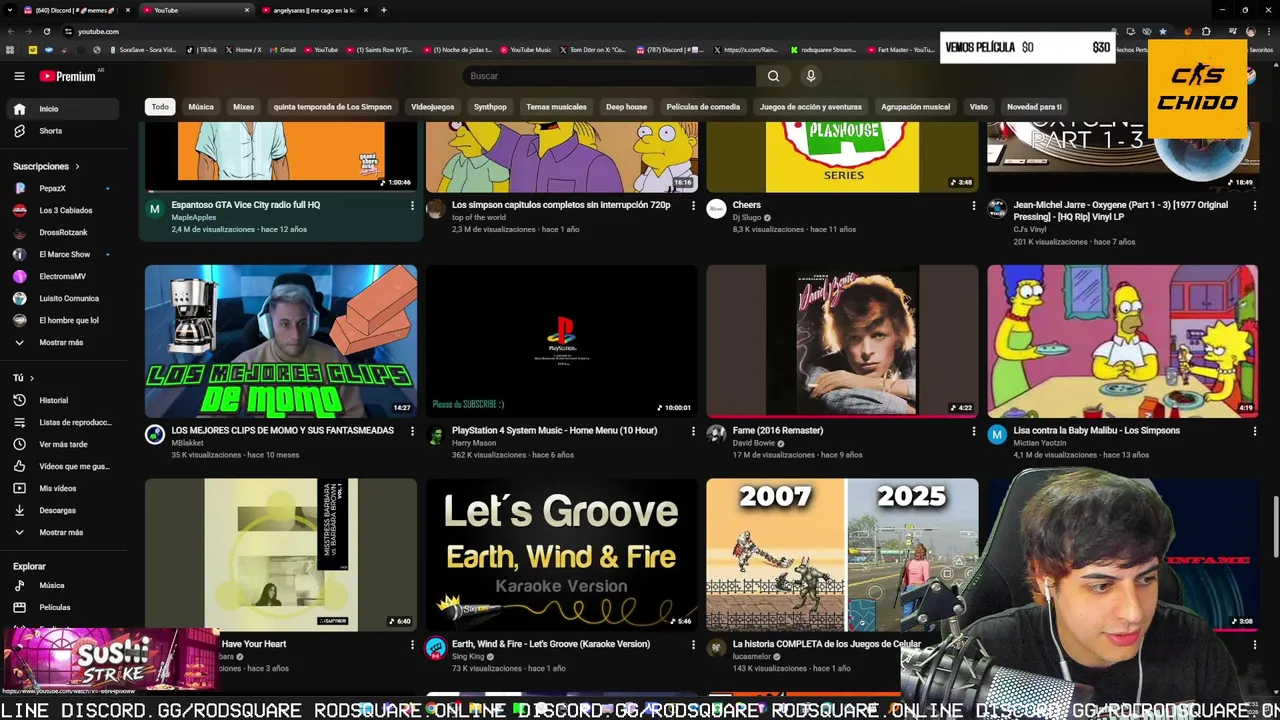Open options menu for LOS MEJORES CLIPS DE MOMO

coord(412,431)
